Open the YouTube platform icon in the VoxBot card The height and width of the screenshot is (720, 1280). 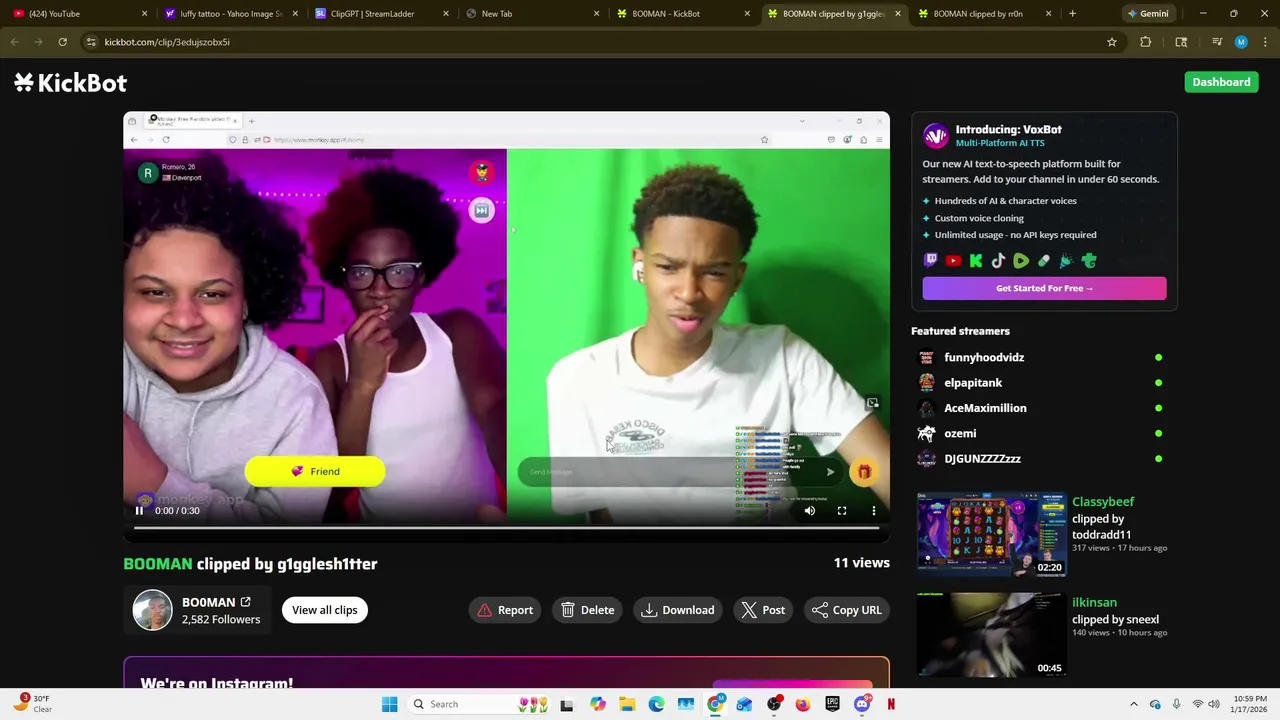point(953,261)
